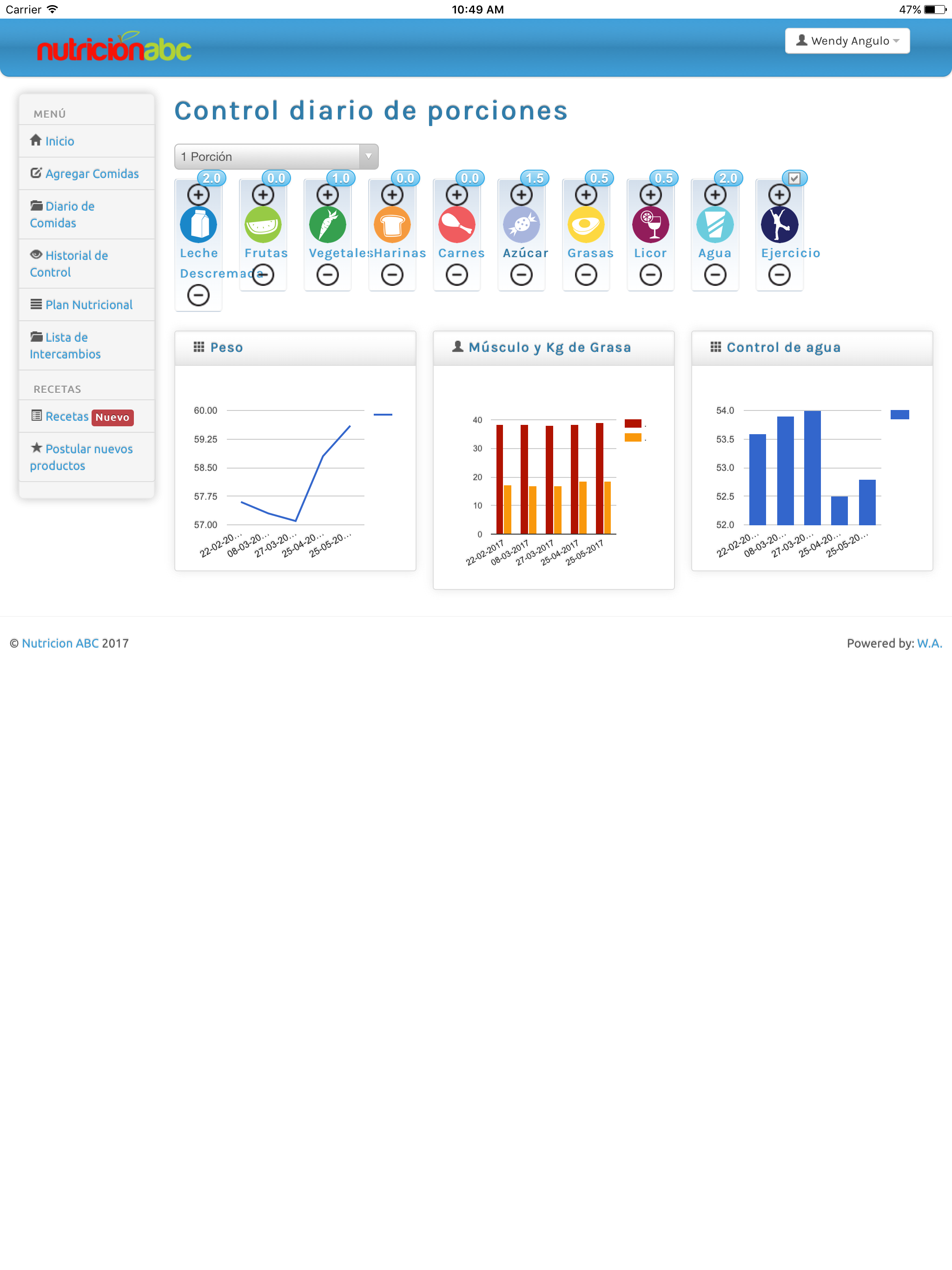Click the Nuevo badge beside Recetas
This screenshot has width=952, height=1270.
pos(112,417)
